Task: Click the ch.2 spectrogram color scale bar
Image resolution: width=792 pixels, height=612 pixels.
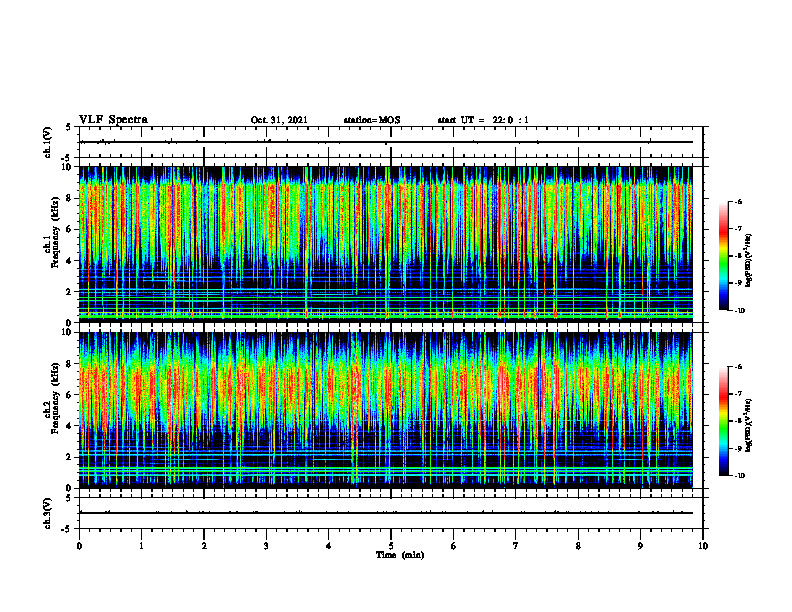Action: click(724, 421)
